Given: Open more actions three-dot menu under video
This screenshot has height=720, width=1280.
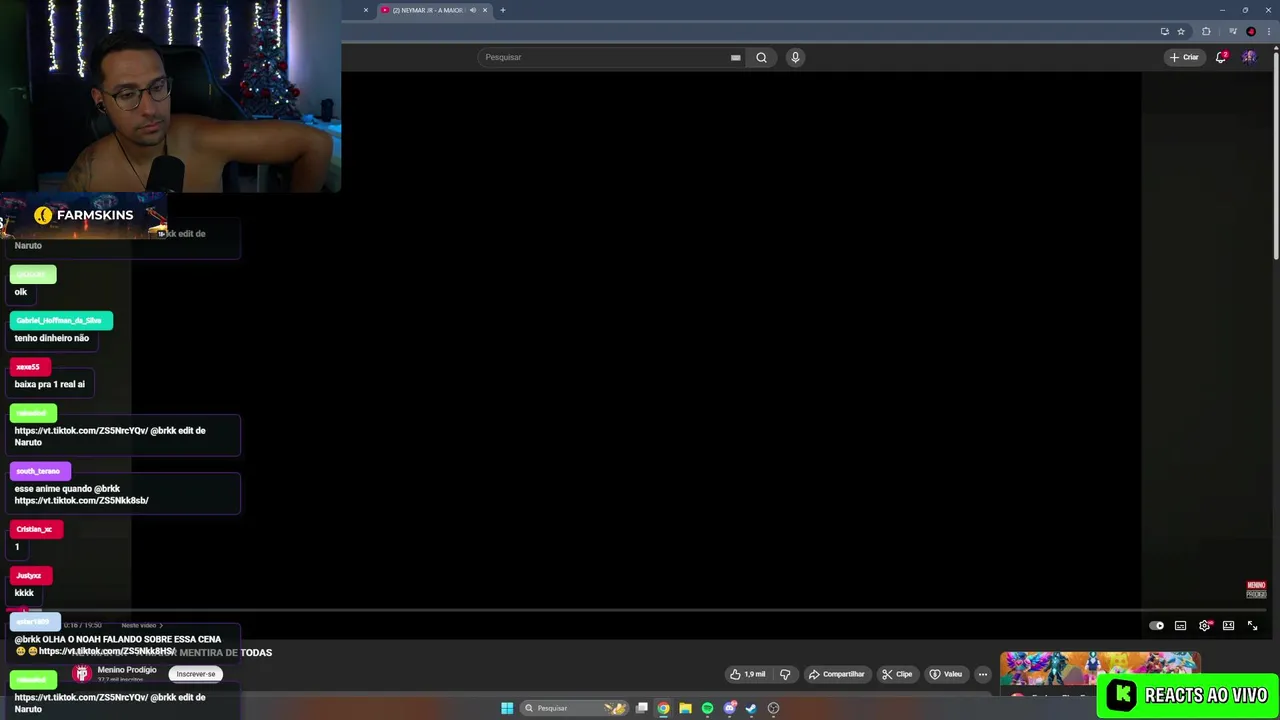Looking at the screenshot, I should click(983, 674).
